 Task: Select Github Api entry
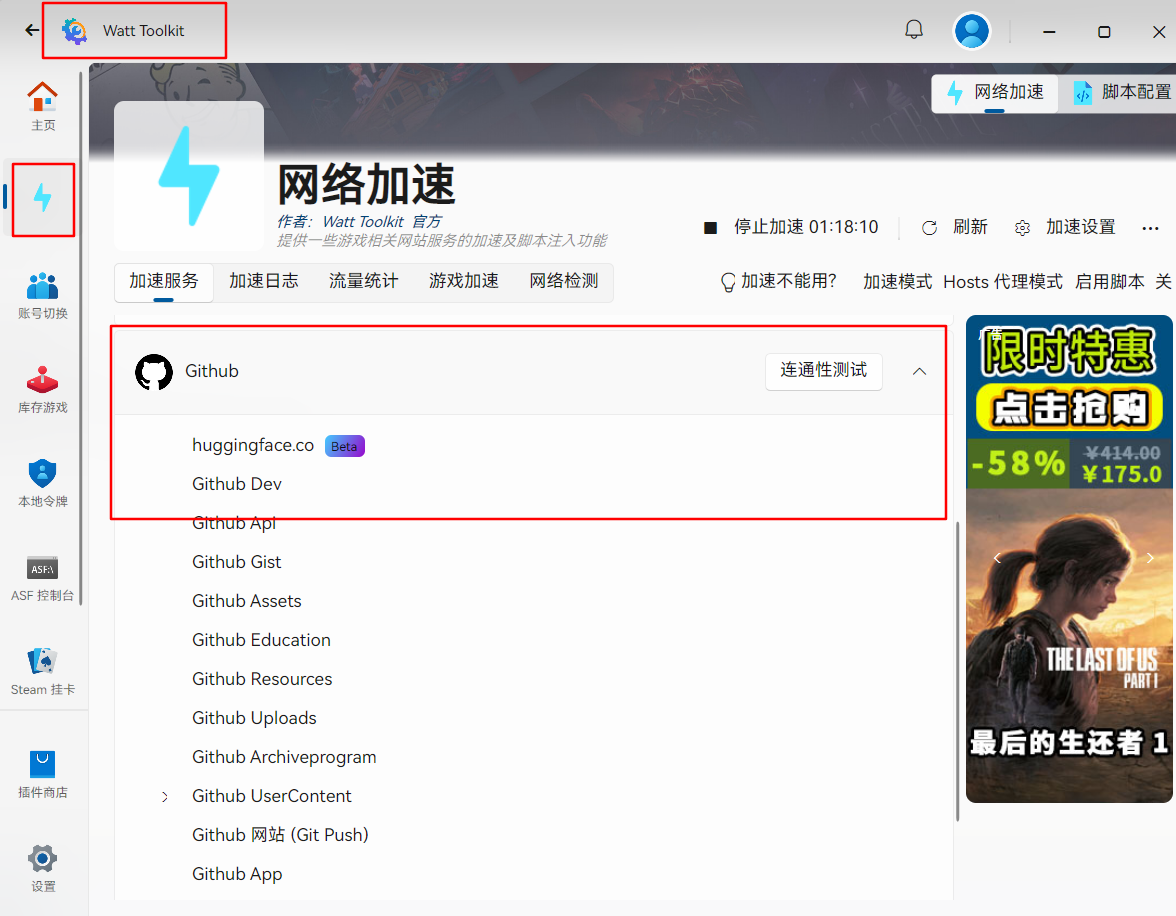tap(234, 524)
